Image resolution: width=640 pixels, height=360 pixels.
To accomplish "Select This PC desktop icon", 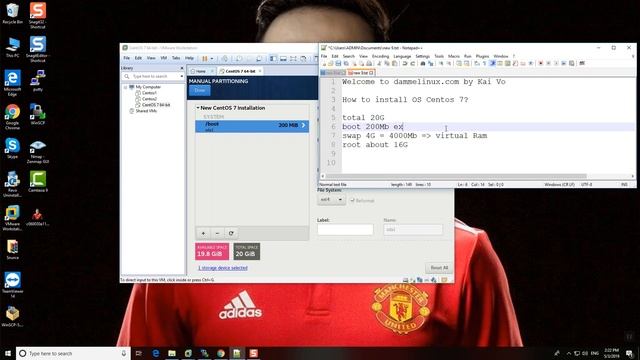I will click(x=13, y=47).
